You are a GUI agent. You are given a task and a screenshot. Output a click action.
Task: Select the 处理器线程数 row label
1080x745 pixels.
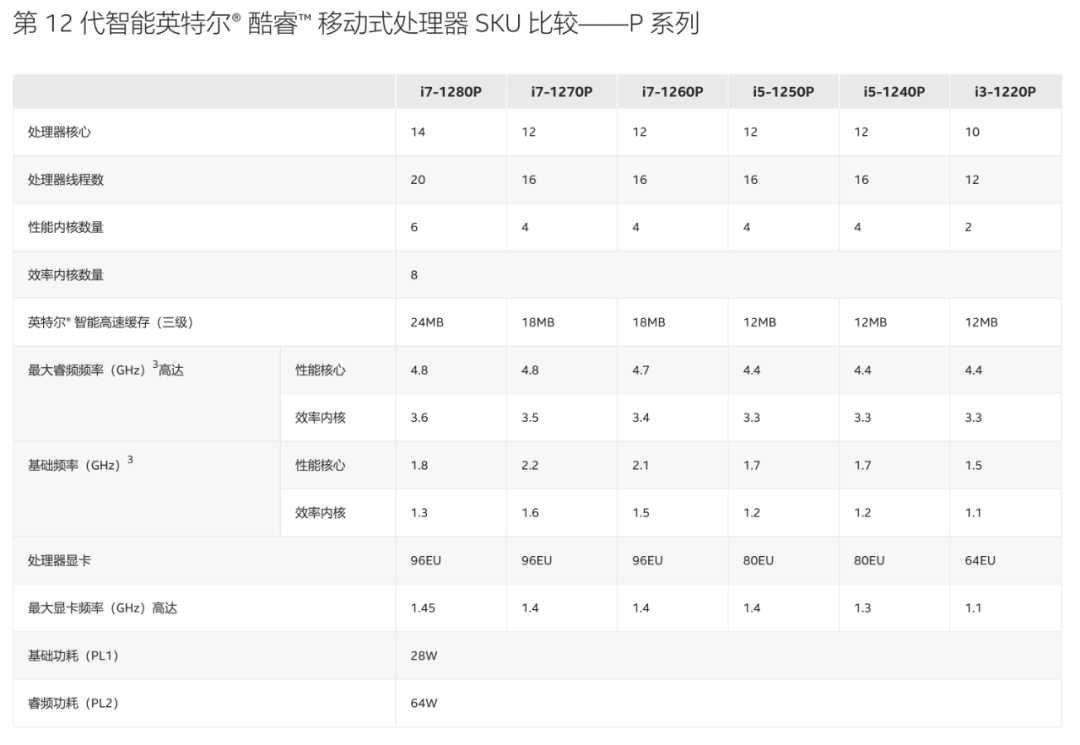coord(65,180)
